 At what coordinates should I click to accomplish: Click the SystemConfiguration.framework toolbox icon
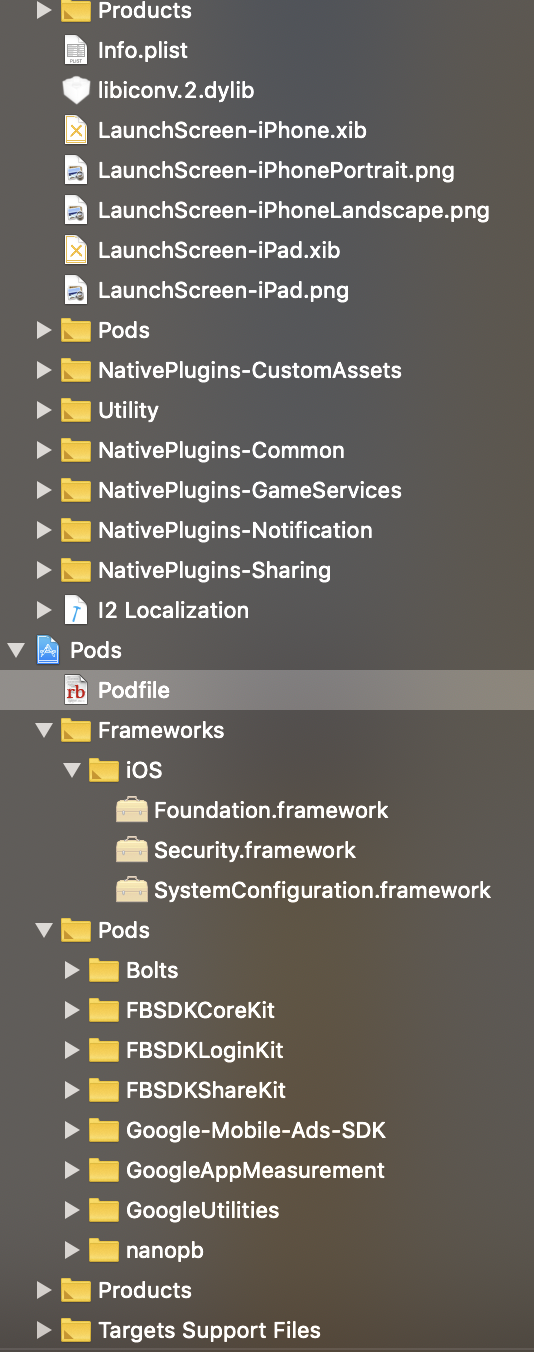[132, 890]
